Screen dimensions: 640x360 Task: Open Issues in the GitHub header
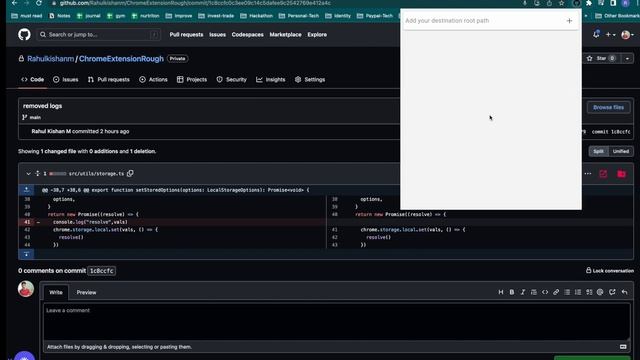pos(217,35)
